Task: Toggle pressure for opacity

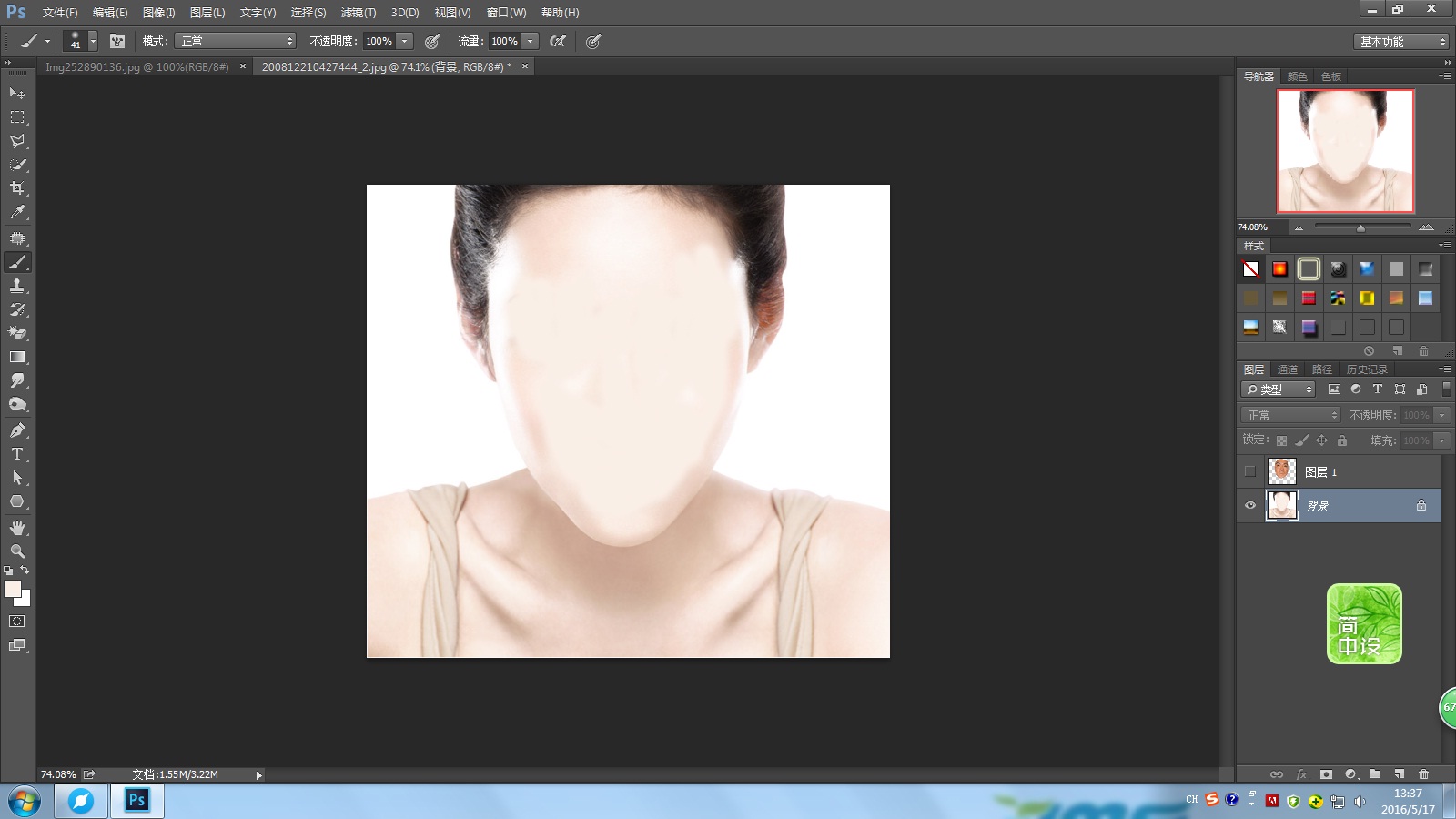Action: [432, 41]
